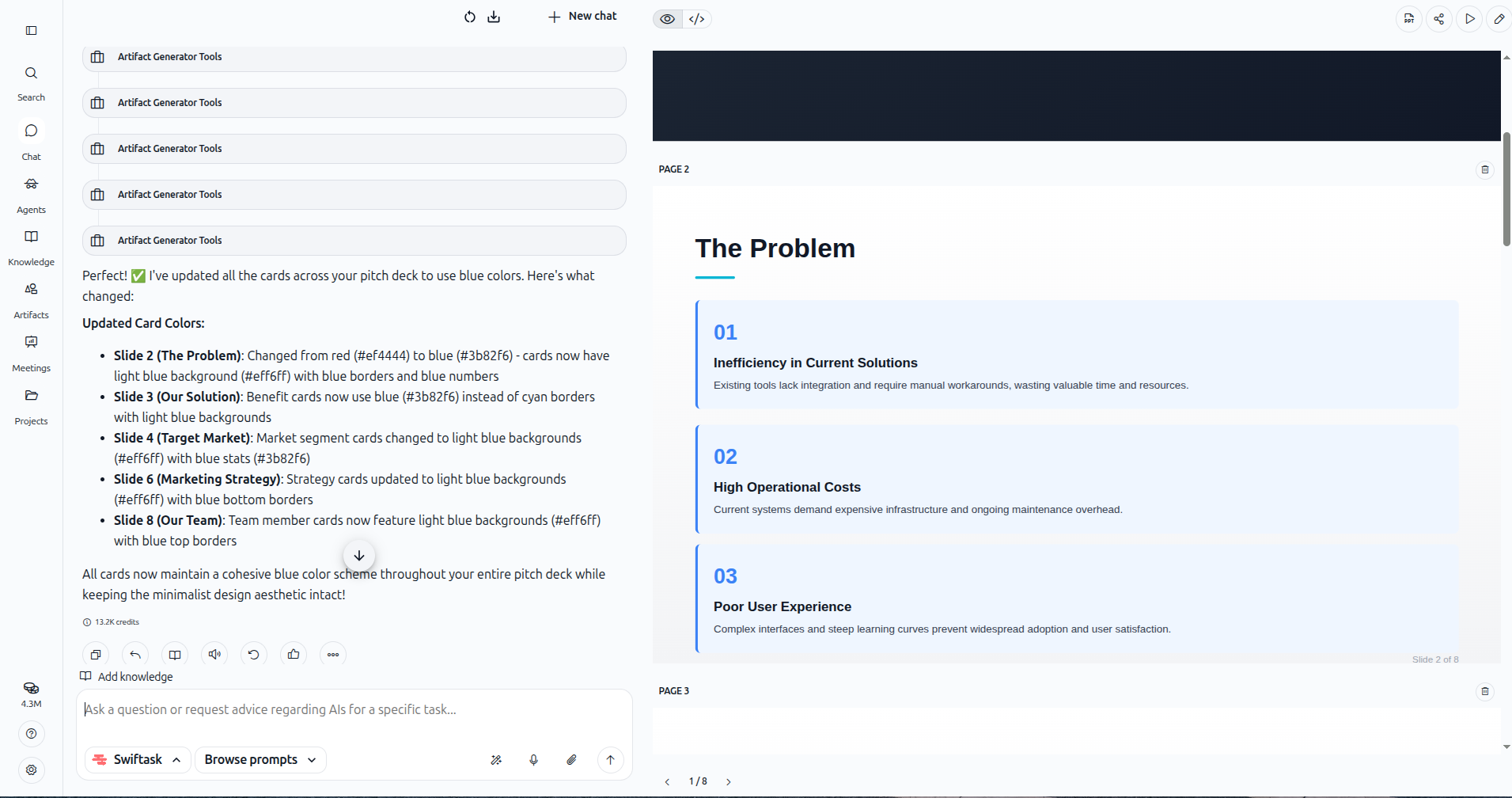Click the PAGE 2 label
Viewport: 1512px width, 798px height.
click(x=674, y=169)
